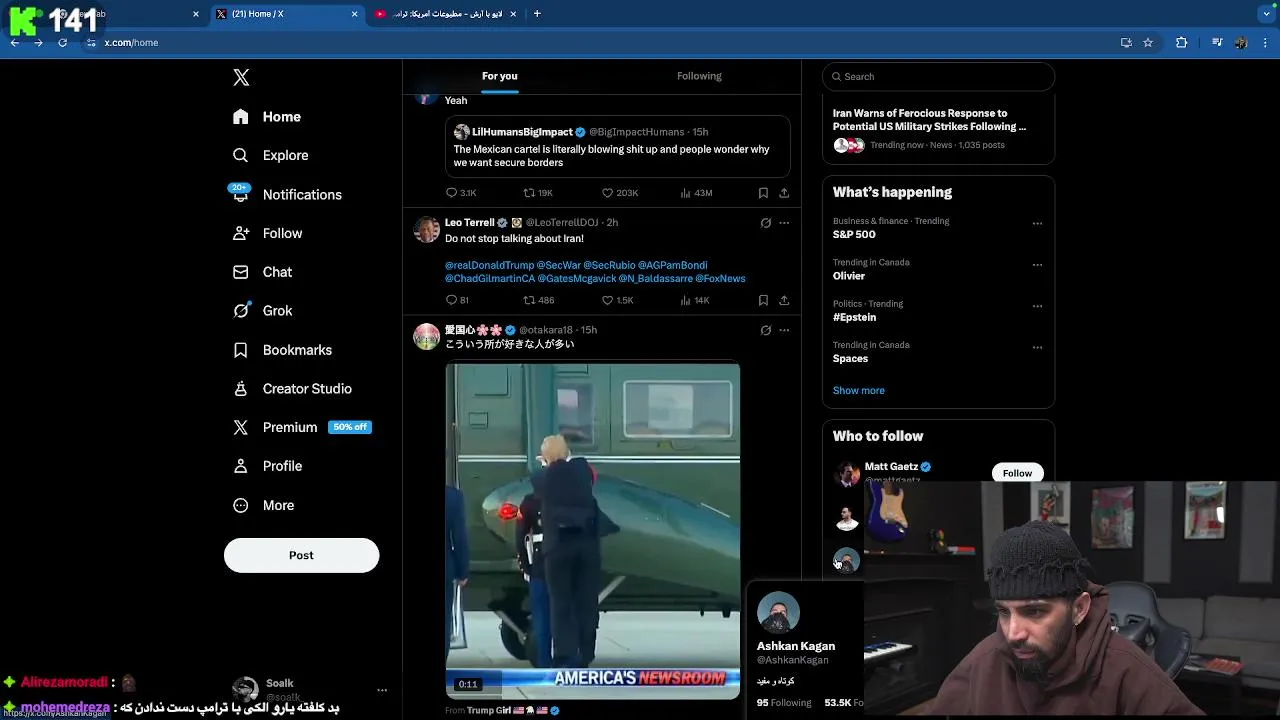Open view count 14K on Leo Terrell post
This screenshot has height=720, width=1280.
pyautogui.click(x=695, y=300)
